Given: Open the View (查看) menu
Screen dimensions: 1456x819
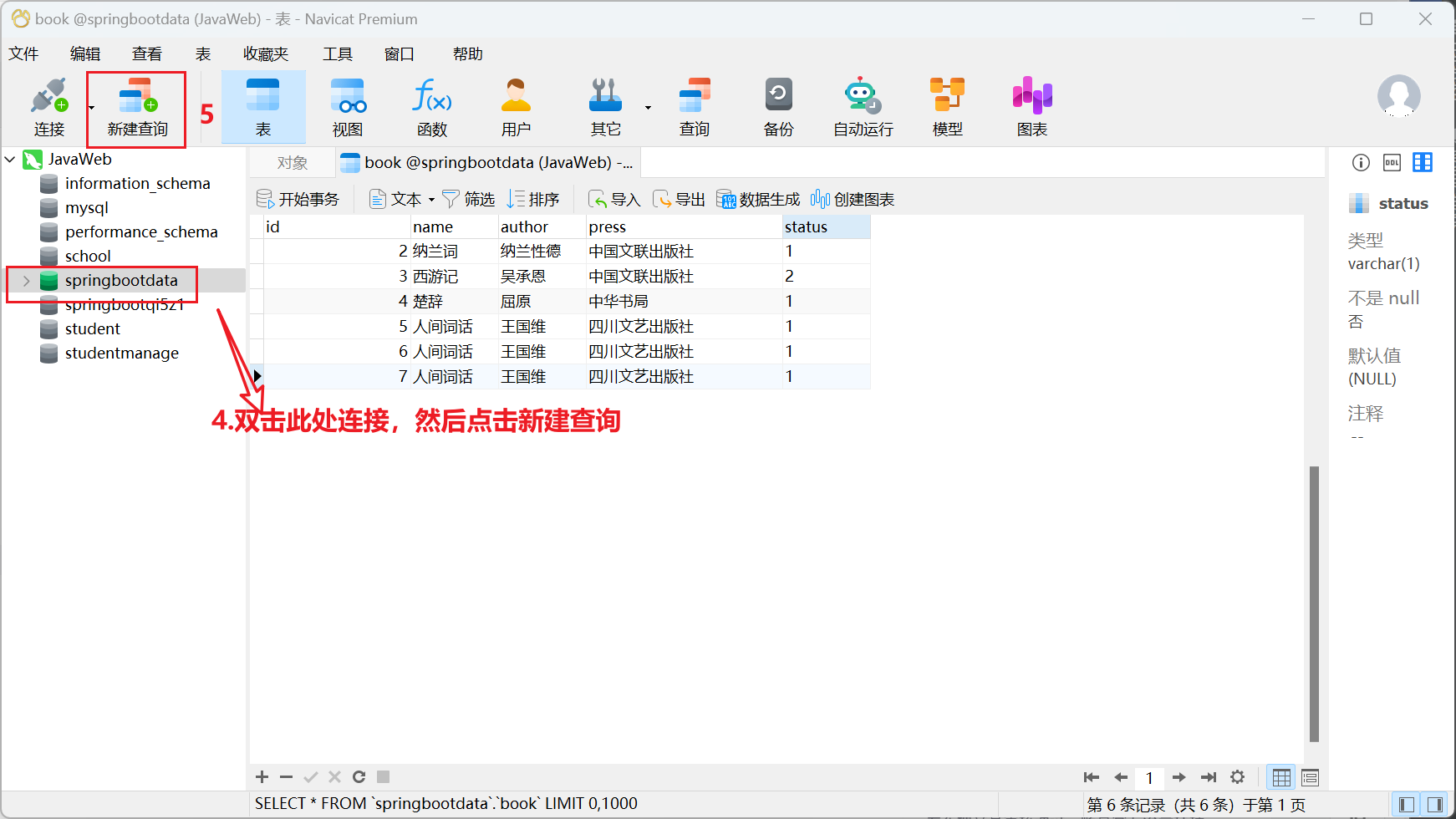Looking at the screenshot, I should (x=147, y=54).
